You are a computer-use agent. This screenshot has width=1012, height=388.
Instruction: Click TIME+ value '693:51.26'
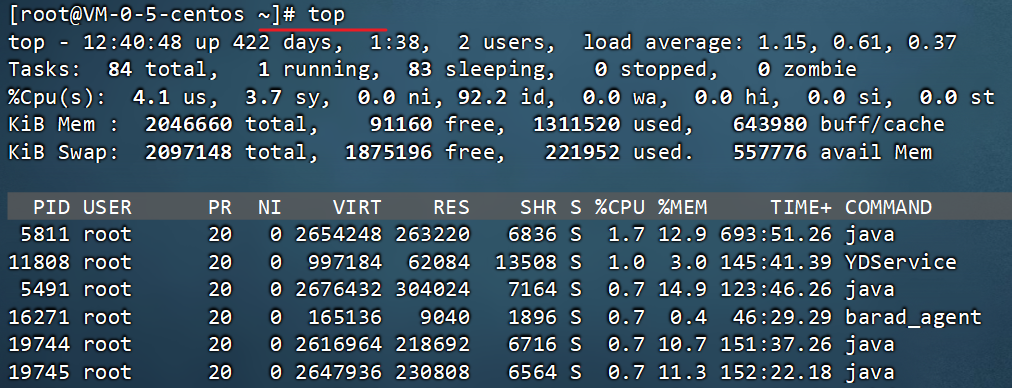click(x=775, y=234)
